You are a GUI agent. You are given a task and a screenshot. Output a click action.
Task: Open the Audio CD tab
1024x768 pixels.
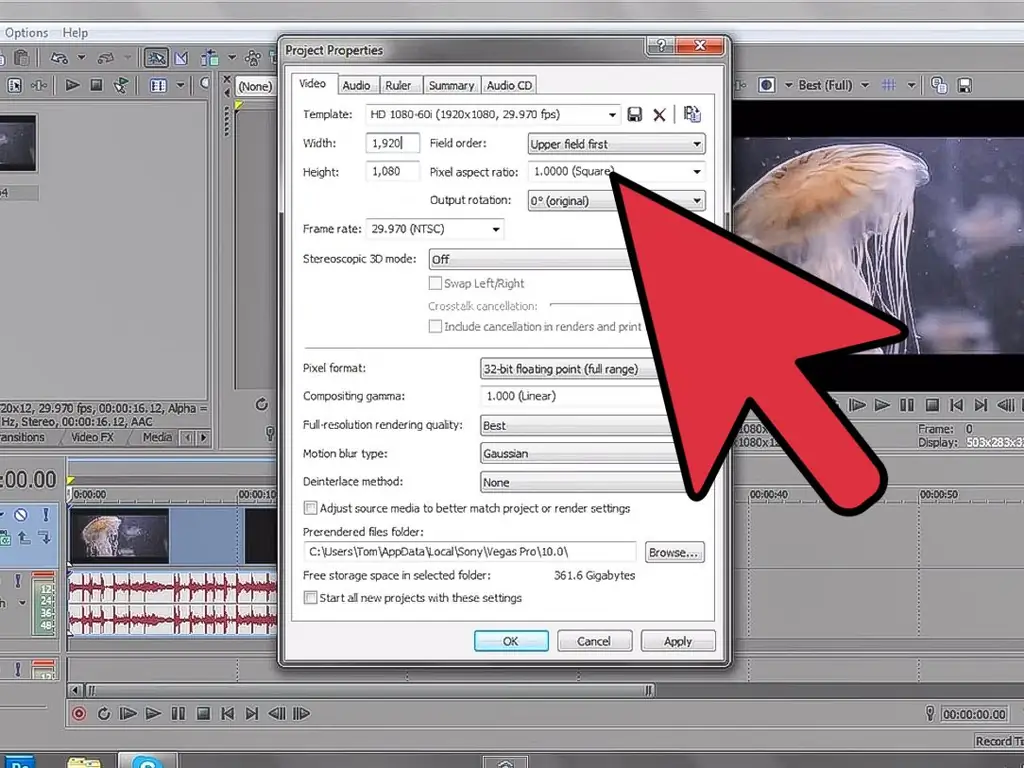(509, 86)
